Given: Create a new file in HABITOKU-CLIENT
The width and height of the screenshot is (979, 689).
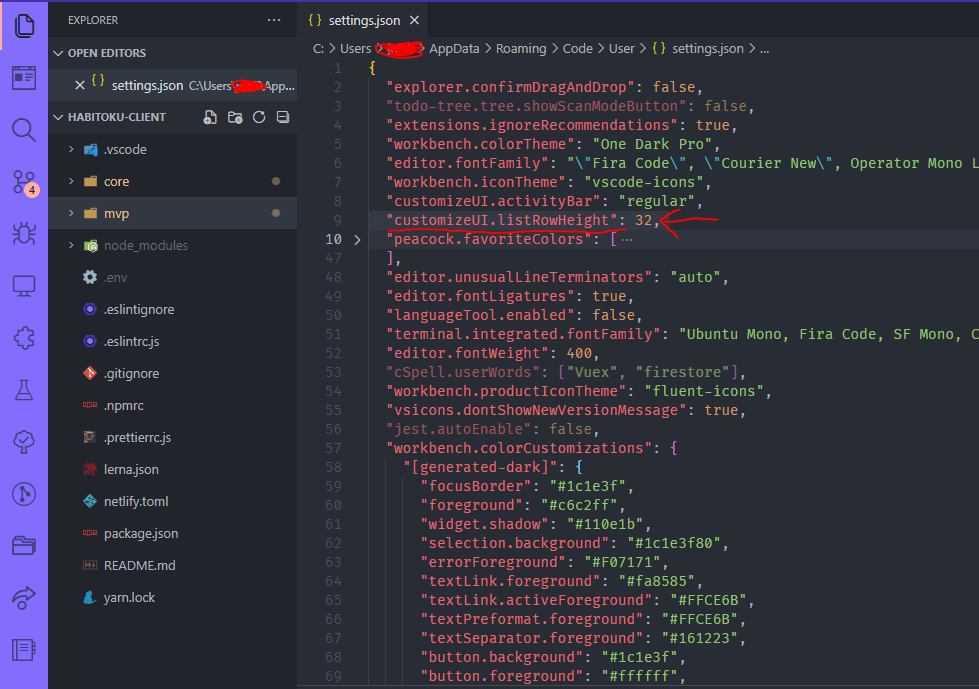Looking at the screenshot, I should [x=208, y=117].
